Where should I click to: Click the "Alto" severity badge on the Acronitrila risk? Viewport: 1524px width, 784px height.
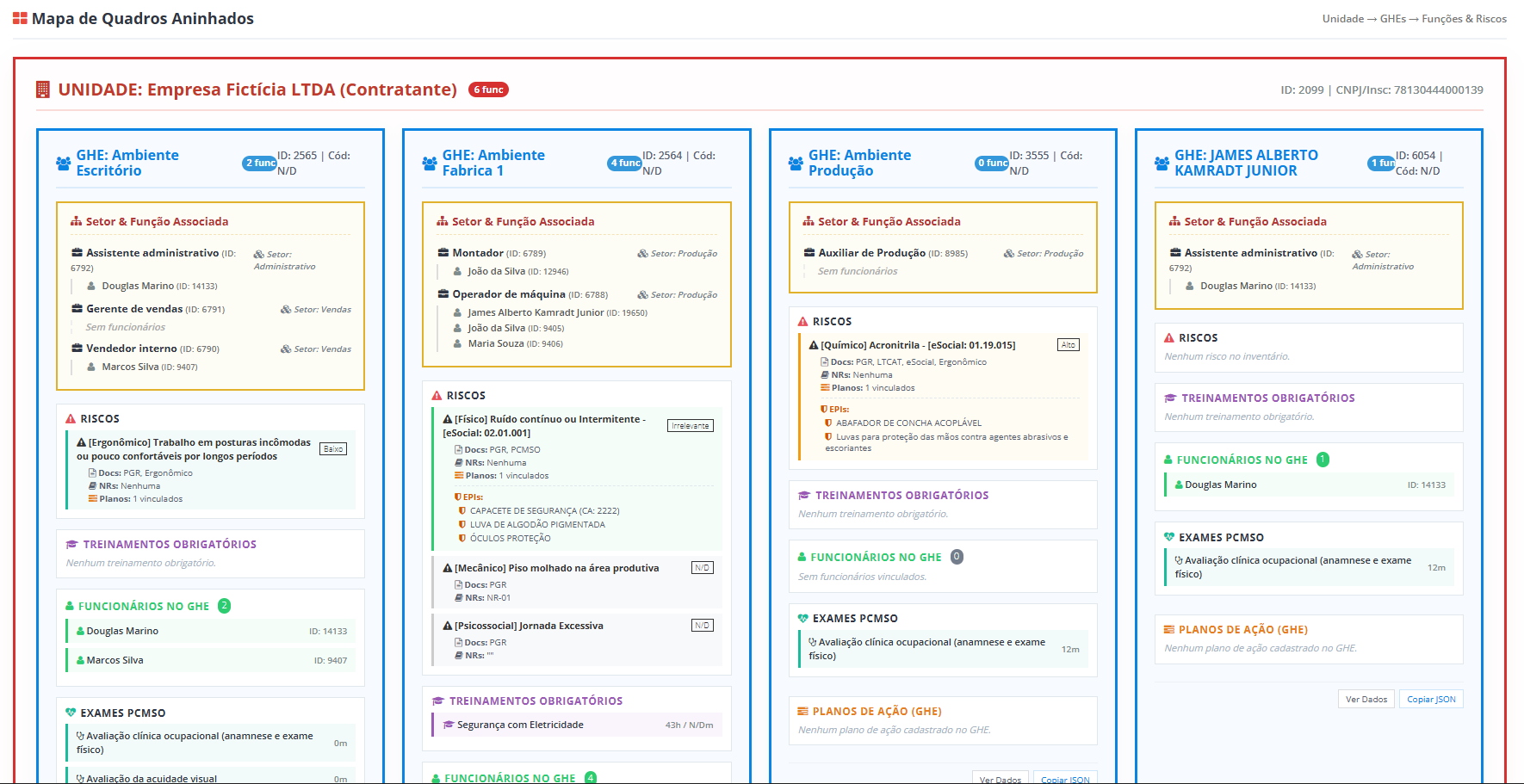pyautogui.click(x=1069, y=345)
